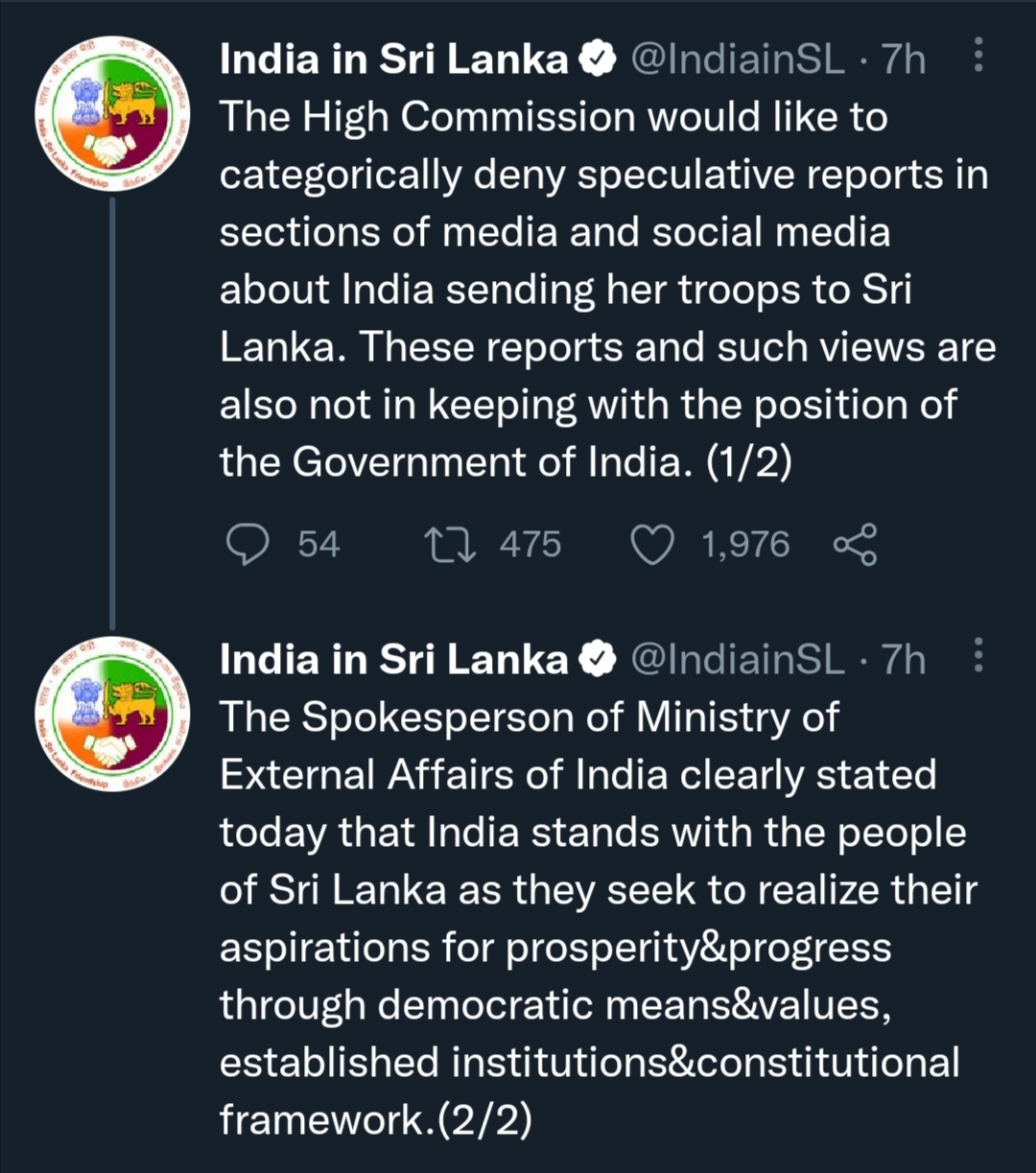The width and height of the screenshot is (1036, 1173).
Task: Open the second tweet's 7h timestamp
Action: point(904,660)
